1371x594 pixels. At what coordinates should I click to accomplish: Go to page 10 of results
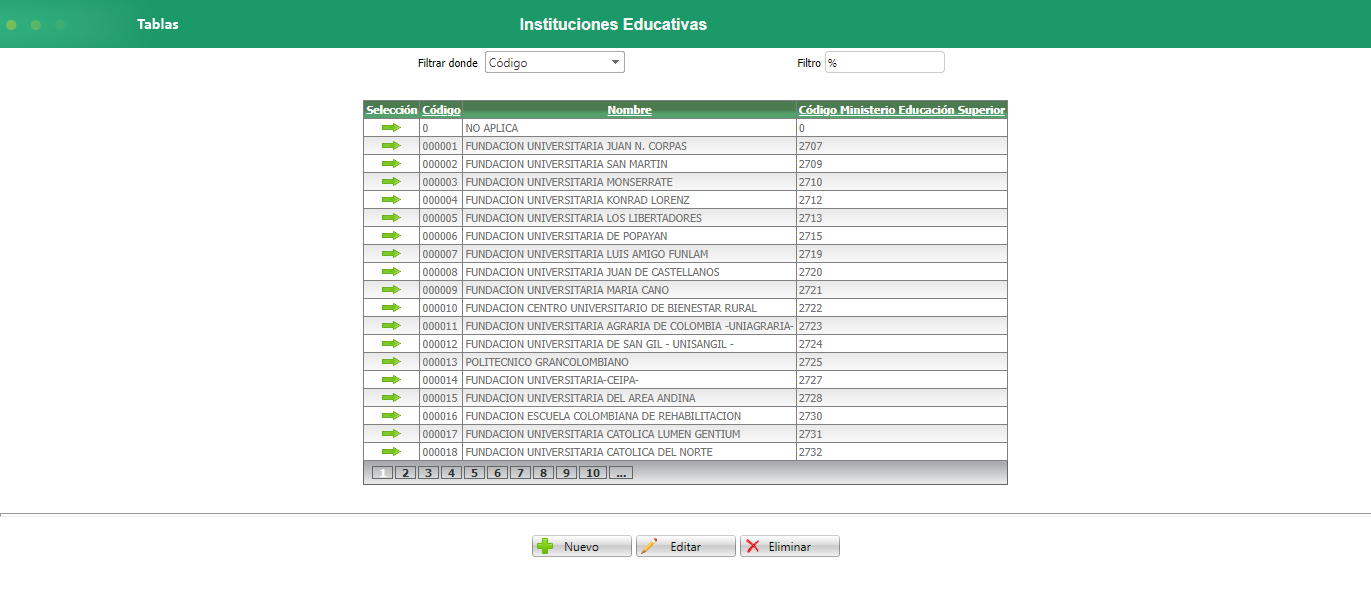[593, 473]
